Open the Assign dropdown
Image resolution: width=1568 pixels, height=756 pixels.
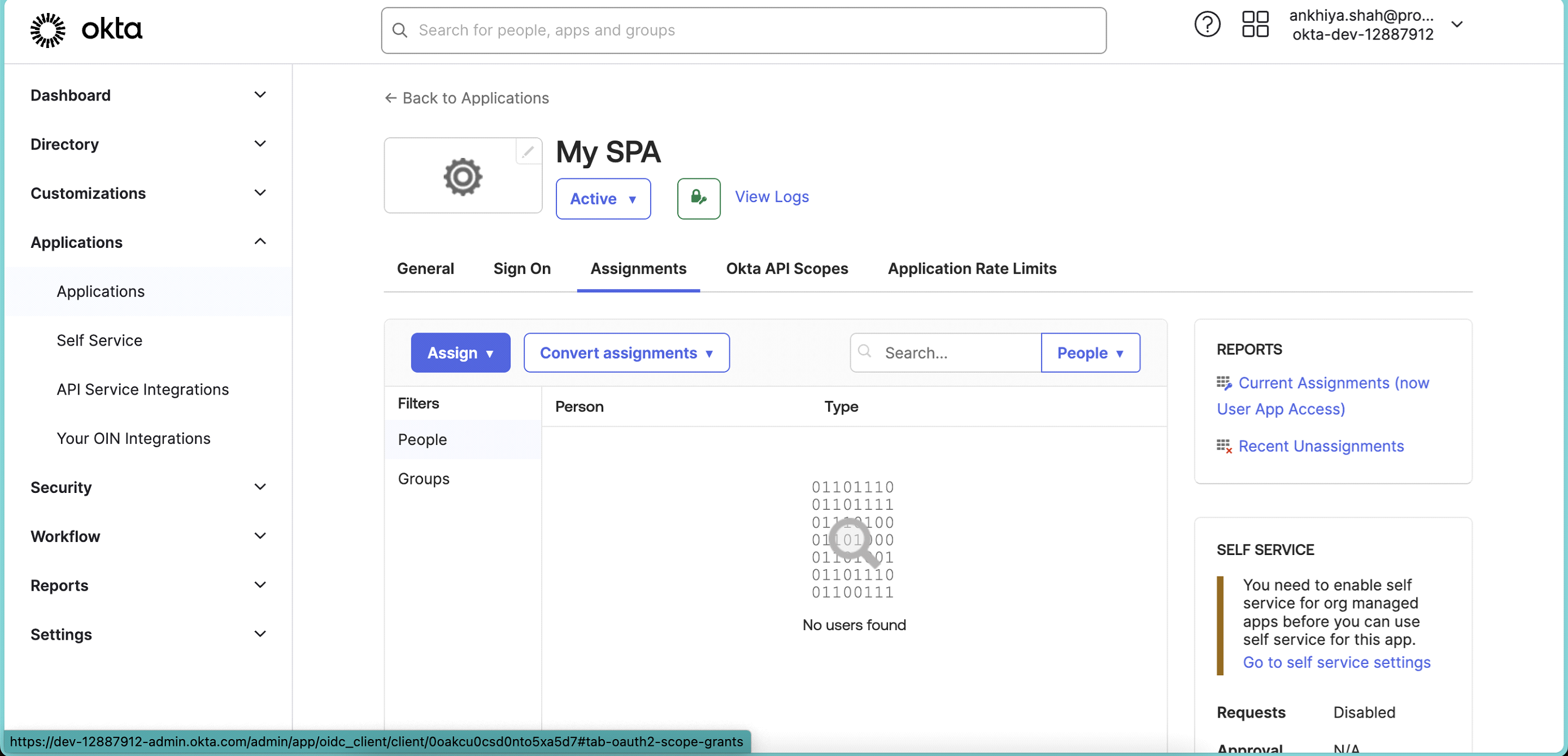460,353
